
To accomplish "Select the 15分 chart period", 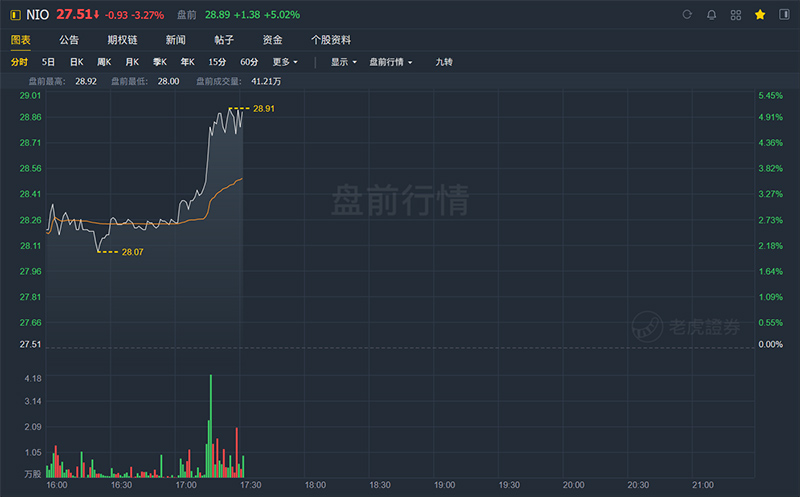I will pos(217,62).
